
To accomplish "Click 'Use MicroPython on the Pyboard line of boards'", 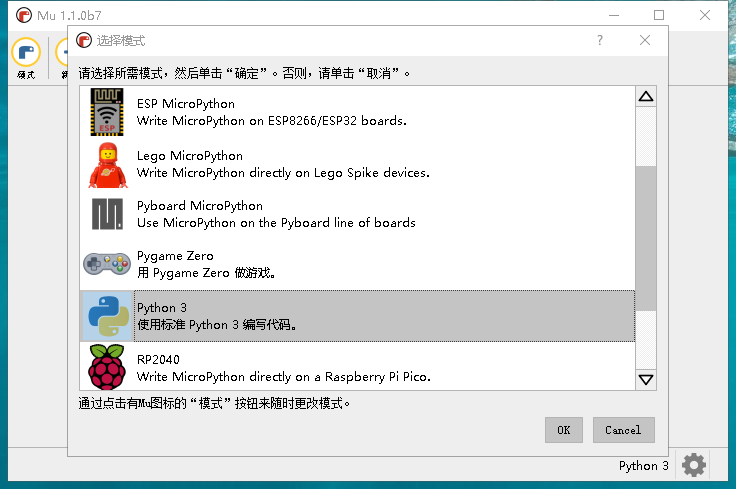I will [x=276, y=223].
